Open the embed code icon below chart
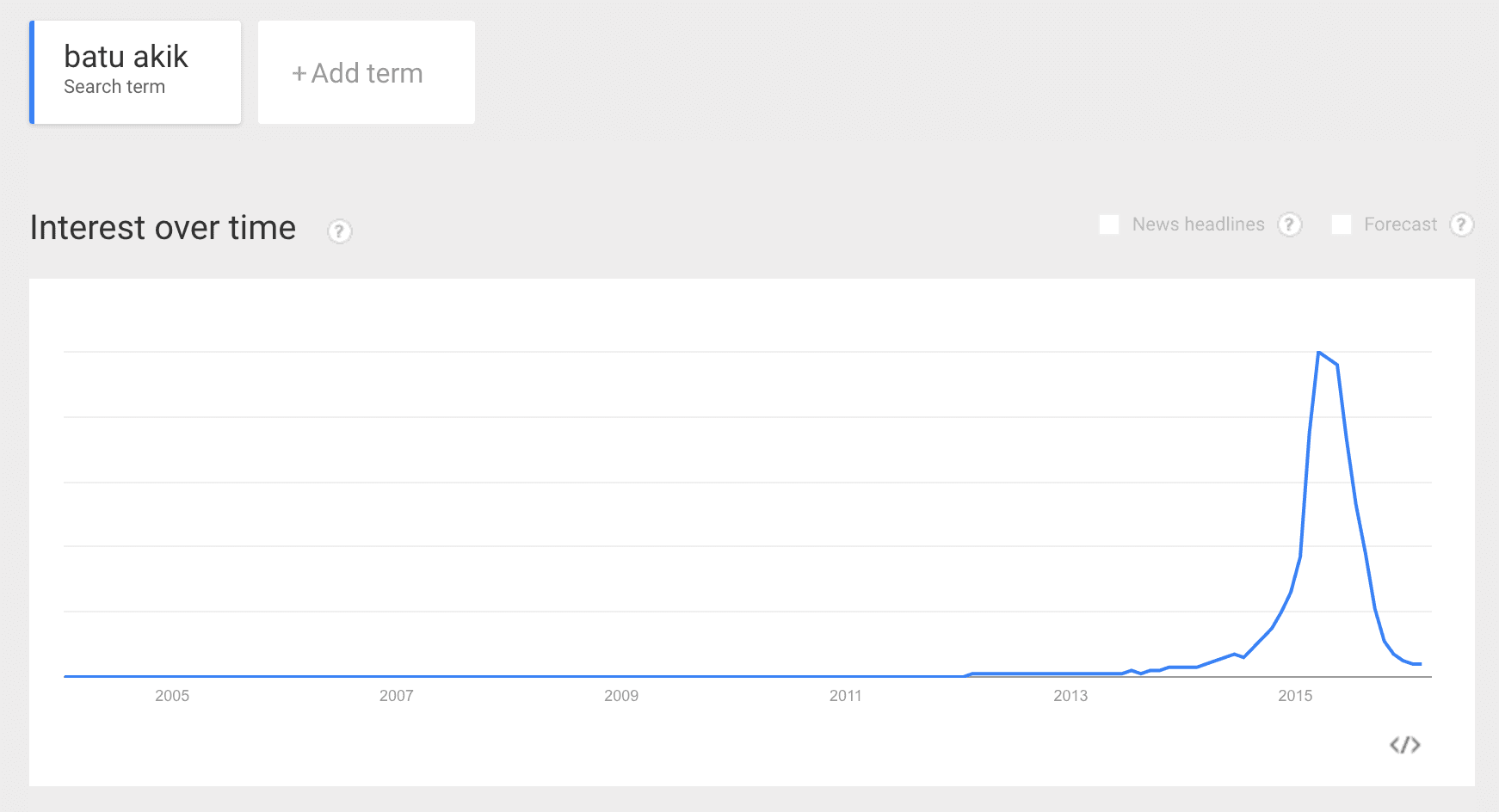 (1404, 745)
